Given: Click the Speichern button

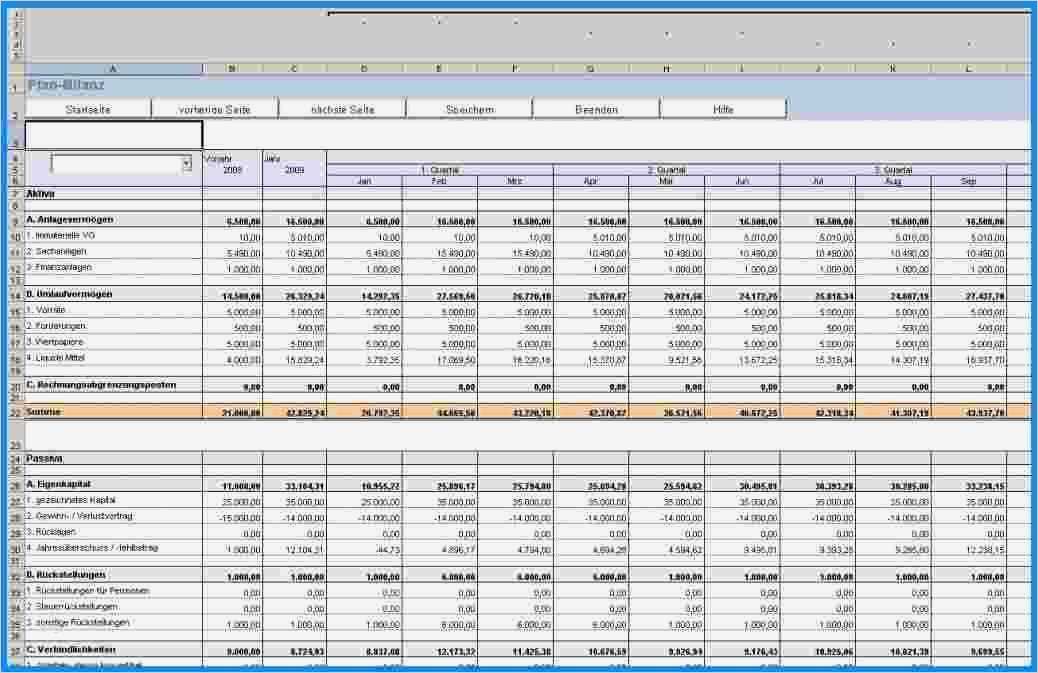Looking at the screenshot, I should tap(469, 108).
